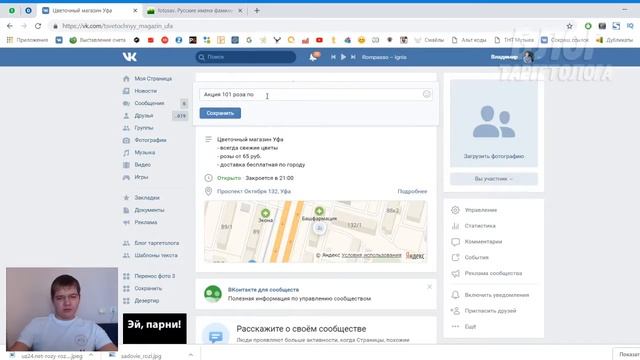Open the ВКонтакте для сообществ link
The image size is (640, 360).
point(263,289)
